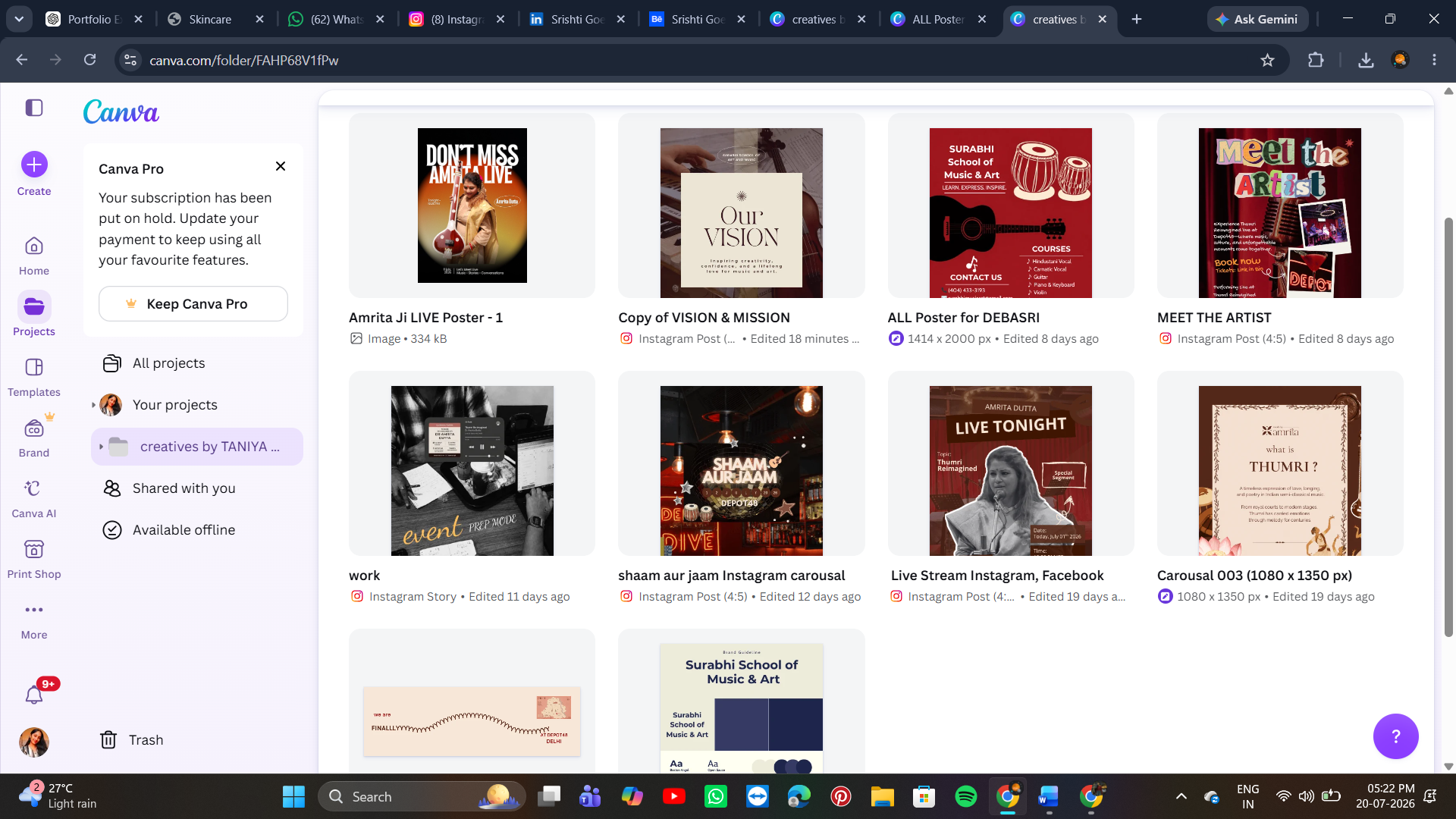The width and height of the screenshot is (1456, 819).
Task: Open browser downloads icon
Action: pyautogui.click(x=1366, y=60)
